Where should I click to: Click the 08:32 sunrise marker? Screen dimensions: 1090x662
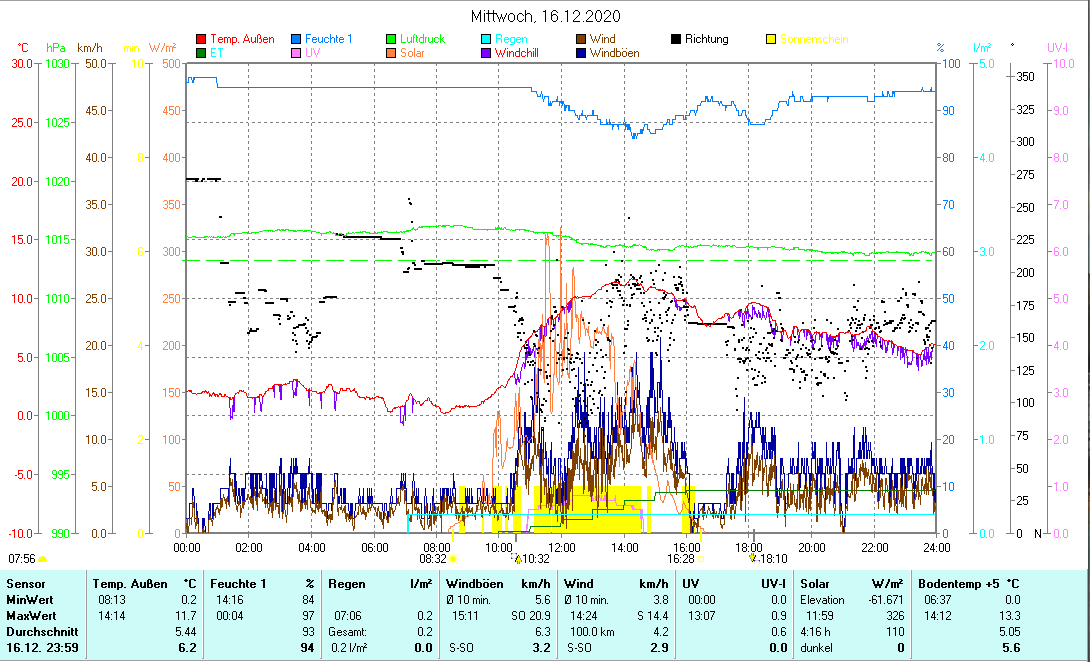(453, 559)
